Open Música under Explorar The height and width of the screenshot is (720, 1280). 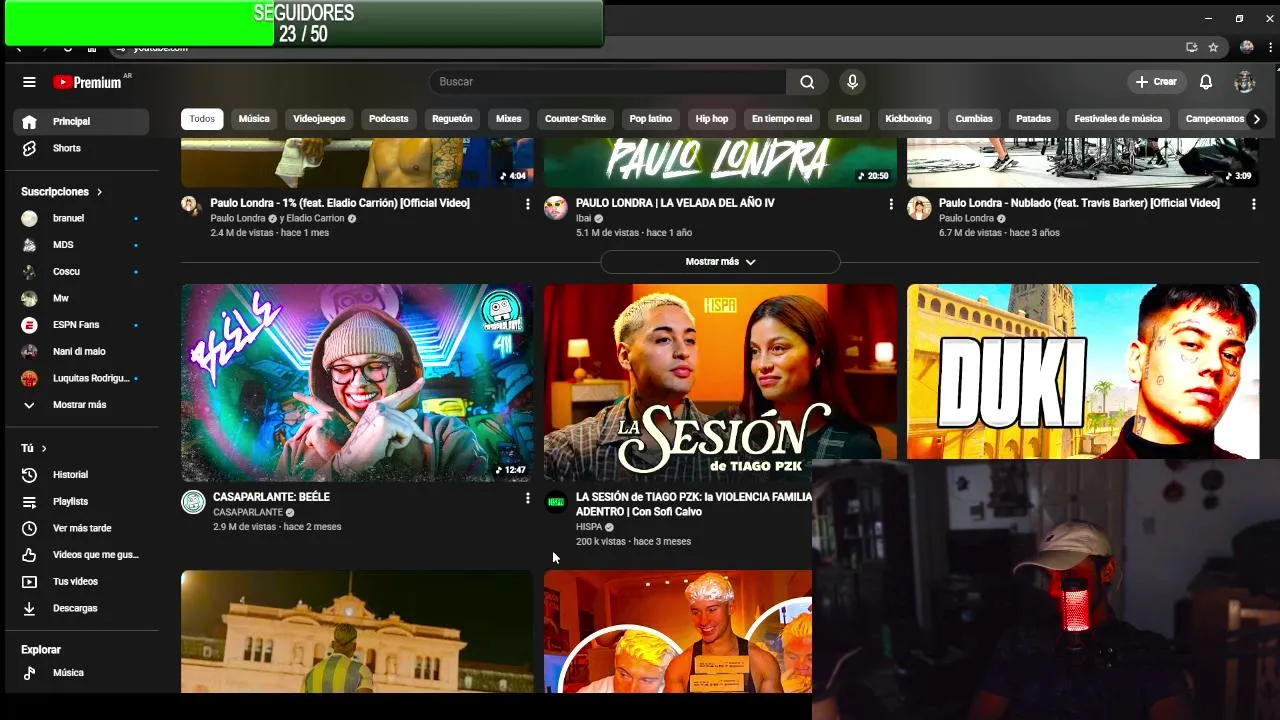point(81,673)
